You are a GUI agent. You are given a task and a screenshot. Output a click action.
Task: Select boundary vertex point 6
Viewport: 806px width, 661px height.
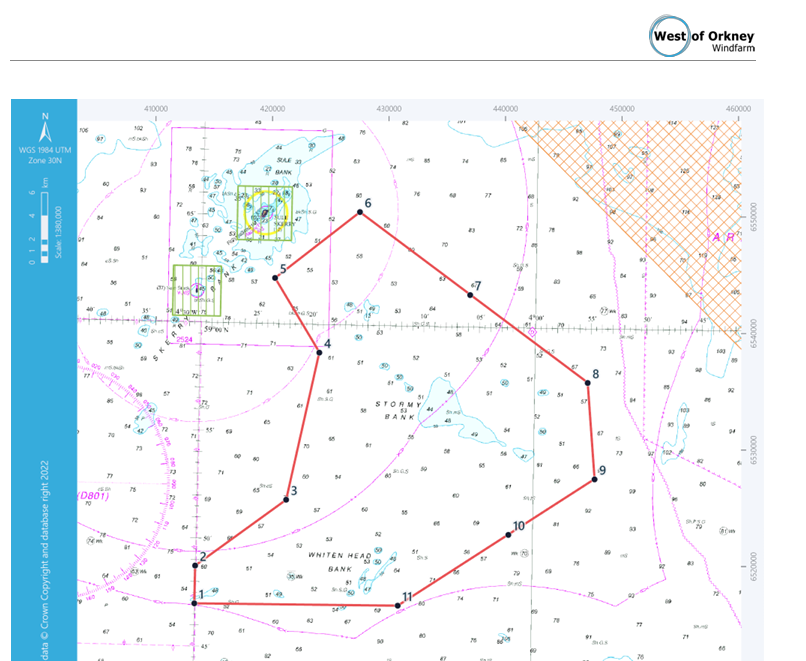359,213
